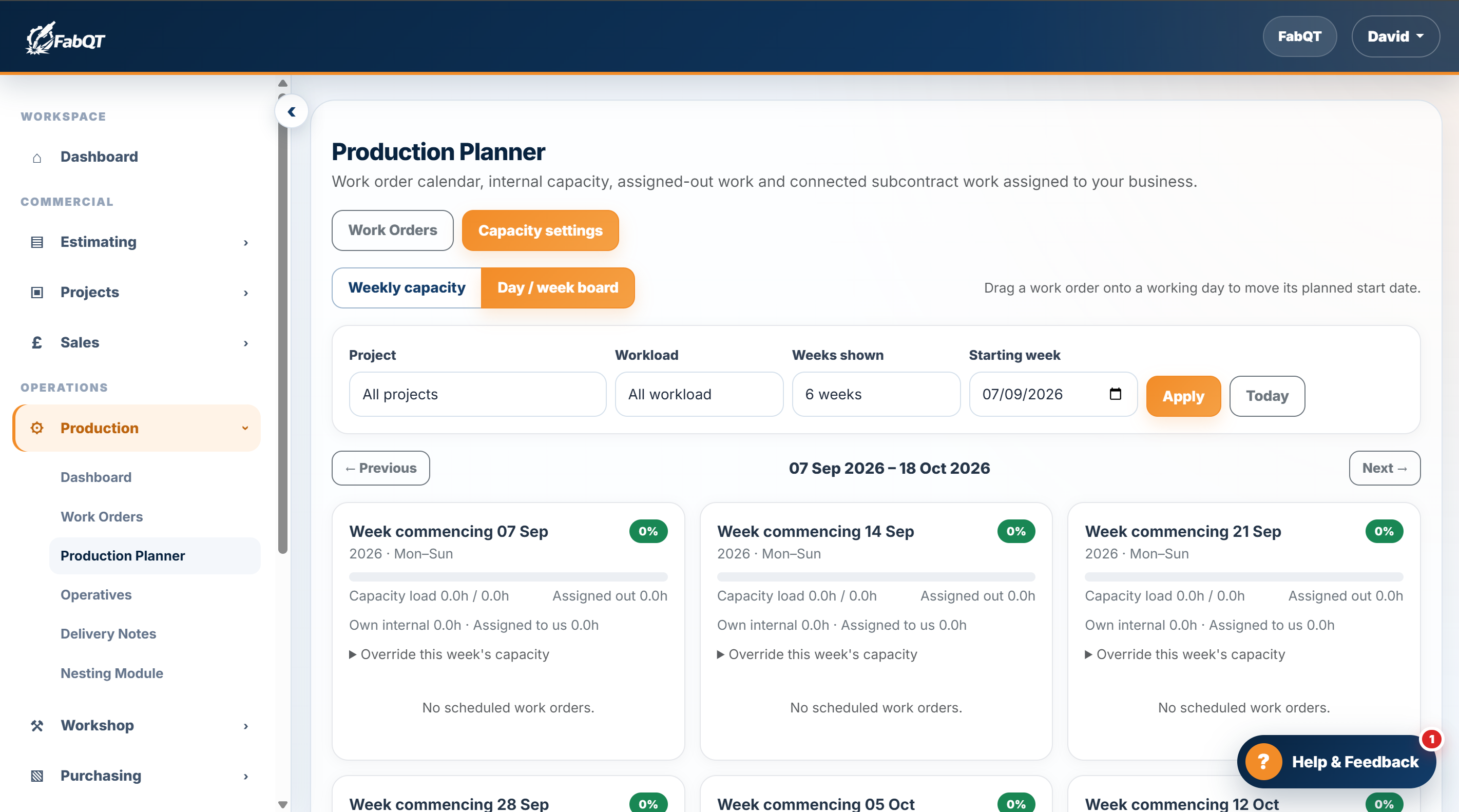Screen dimensions: 1459x812
Task: Expand the Workshop menu section
Action: tap(246, 726)
